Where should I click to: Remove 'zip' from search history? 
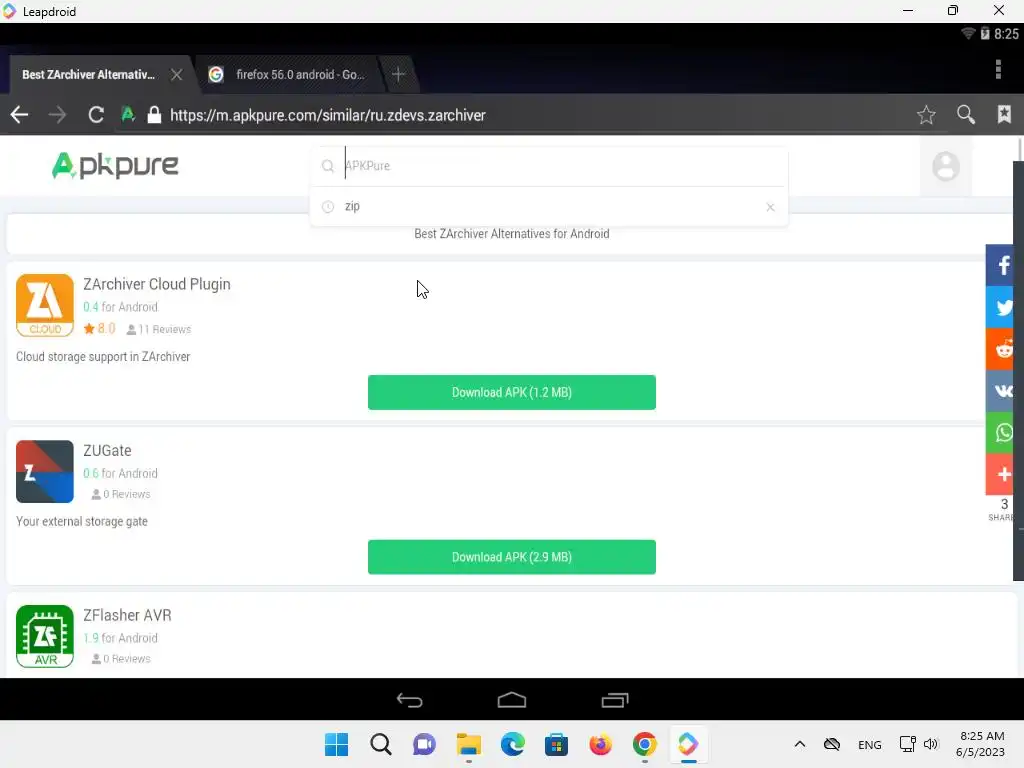771,207
